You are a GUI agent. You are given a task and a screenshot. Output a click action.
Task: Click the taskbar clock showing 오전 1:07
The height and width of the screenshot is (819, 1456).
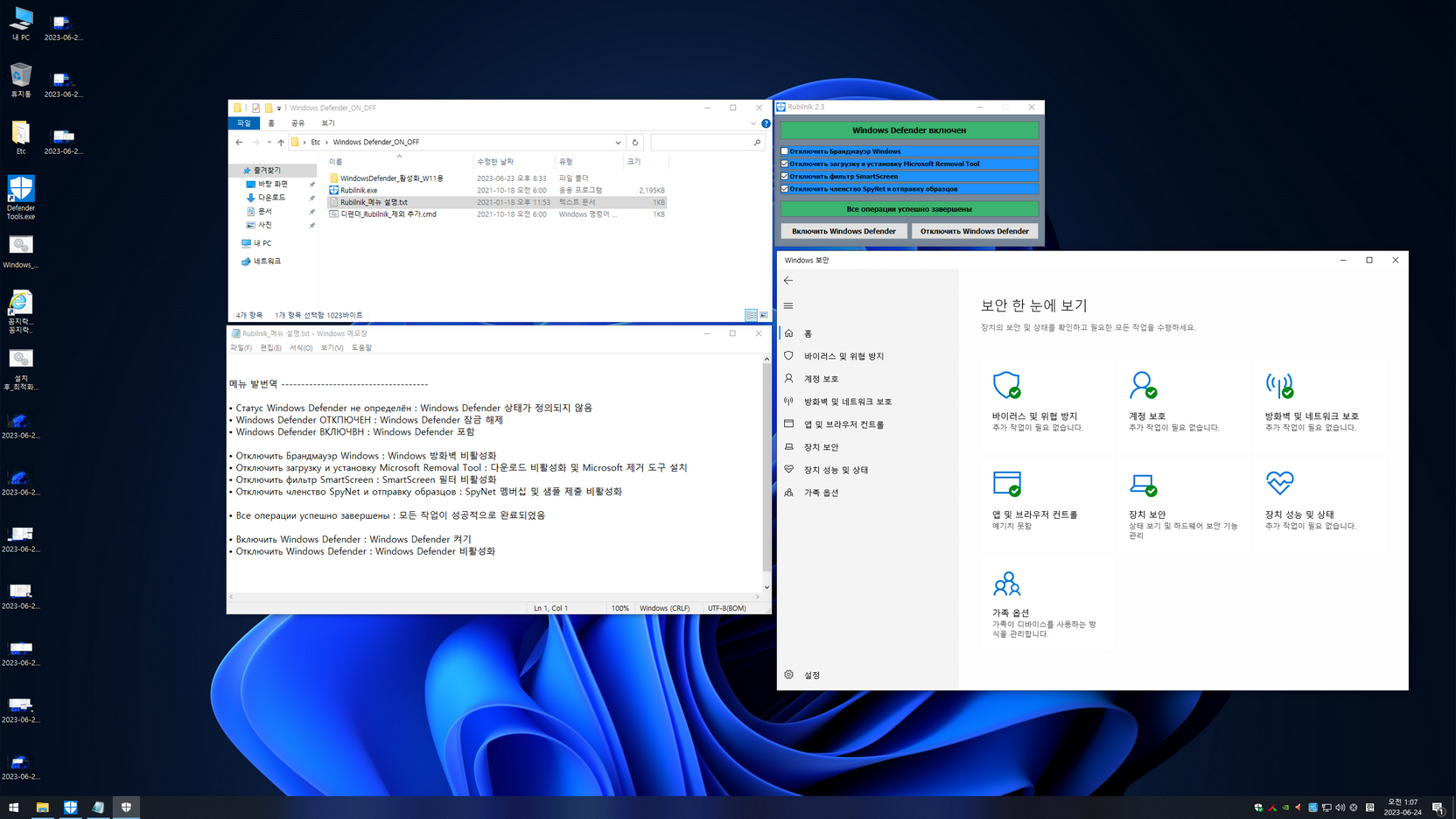tap(1402, 807)
